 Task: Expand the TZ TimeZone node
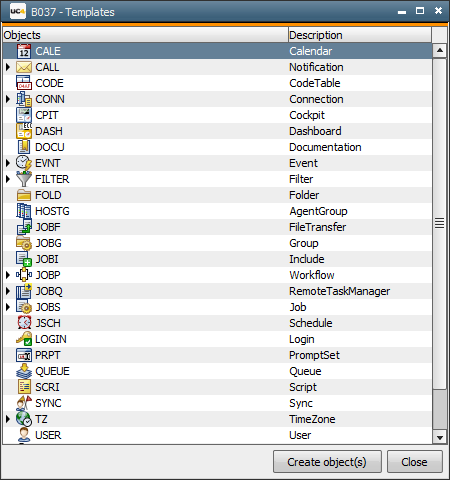[8, 419]
